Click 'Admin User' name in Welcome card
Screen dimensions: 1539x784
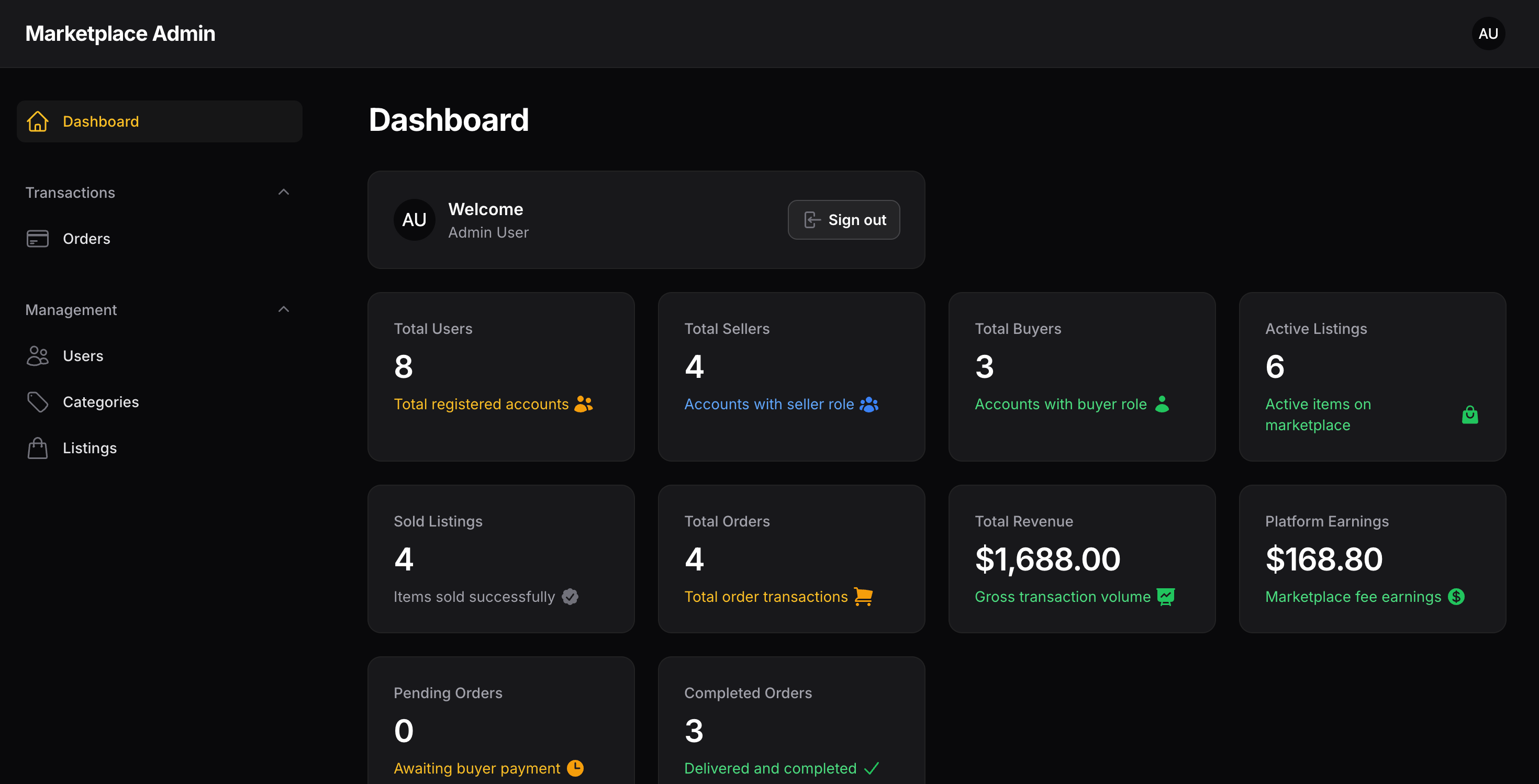coord(488,232)
